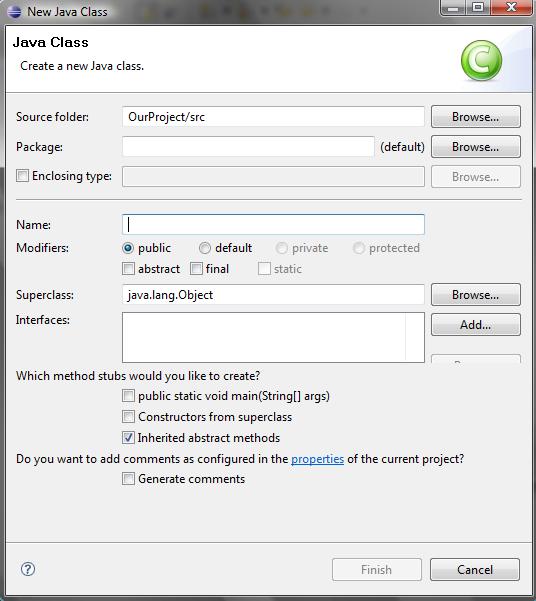
Task: Click the Superclass text field
Action: pos(273,294)
